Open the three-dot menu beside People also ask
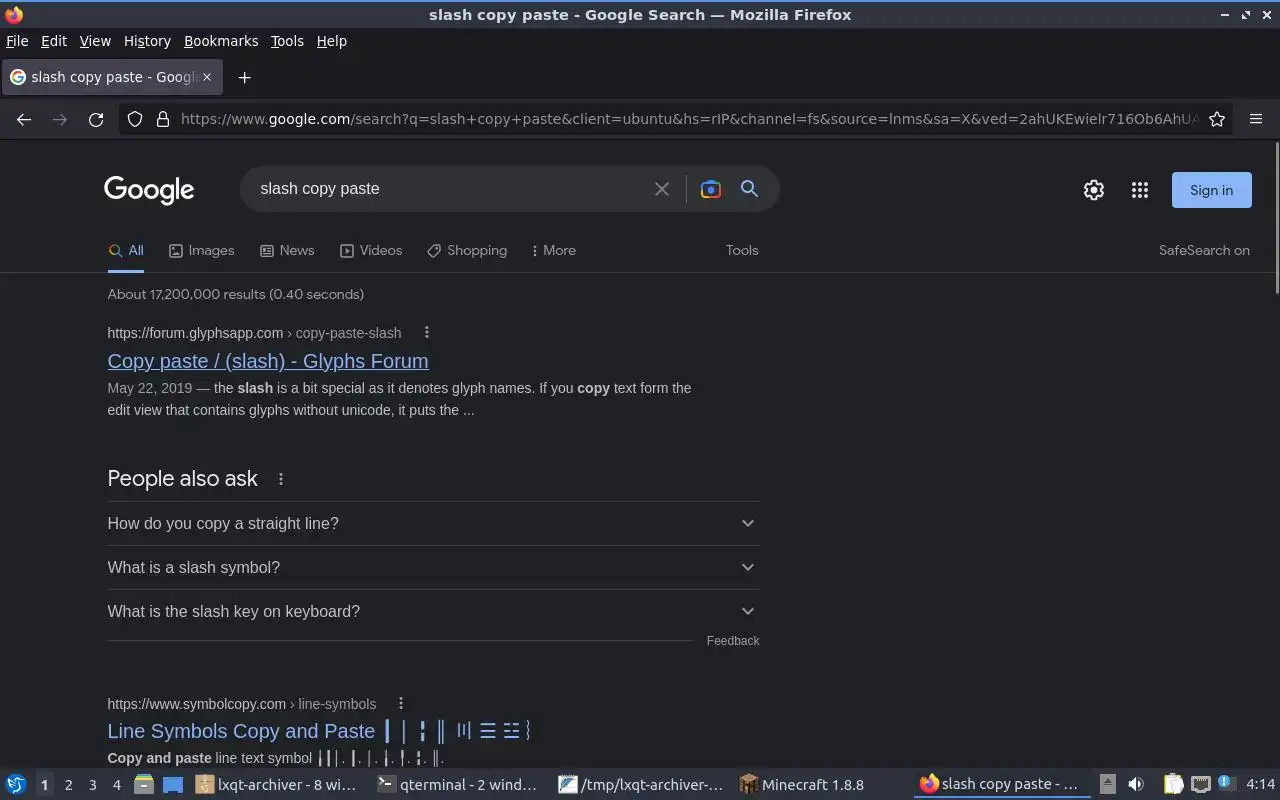Viewport: 1280px width, 800px height. 281,479
